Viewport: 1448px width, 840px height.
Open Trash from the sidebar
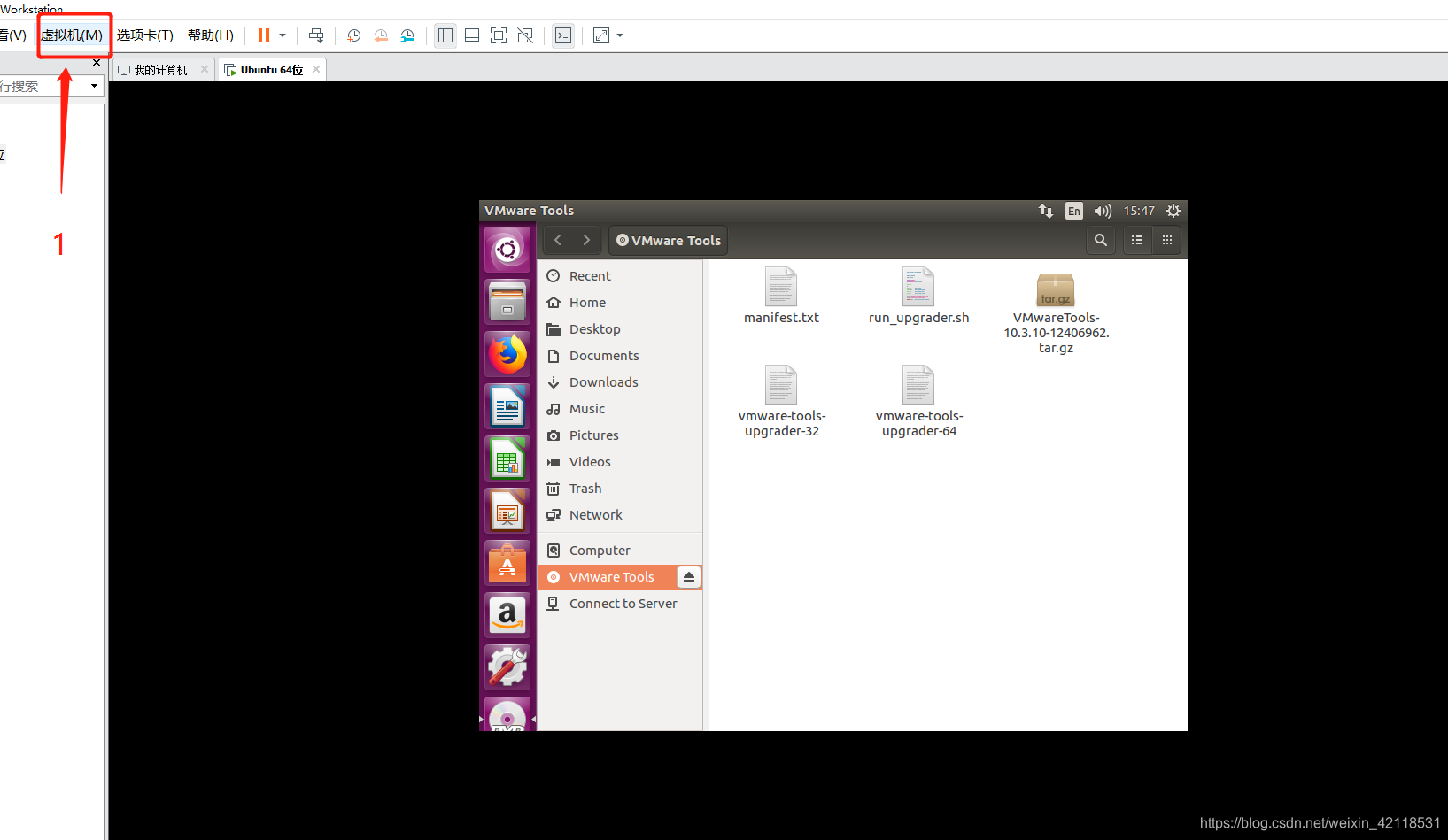[620, 489]
